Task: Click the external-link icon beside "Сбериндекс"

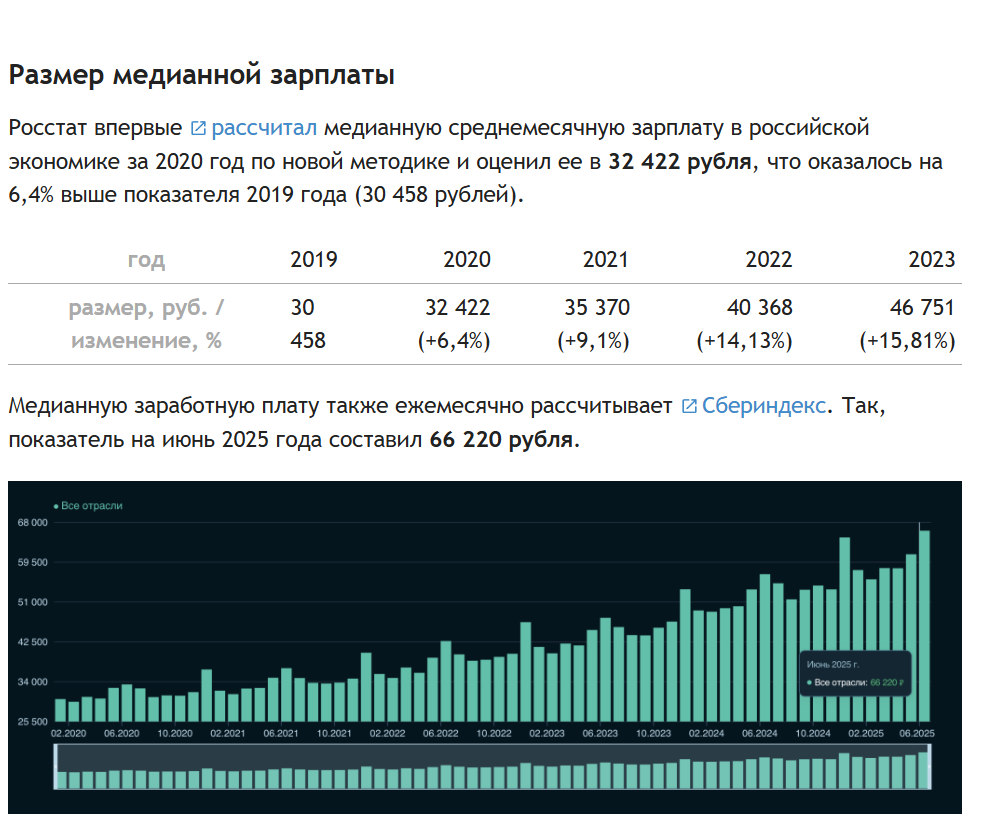Action: [x=688, y=406]
